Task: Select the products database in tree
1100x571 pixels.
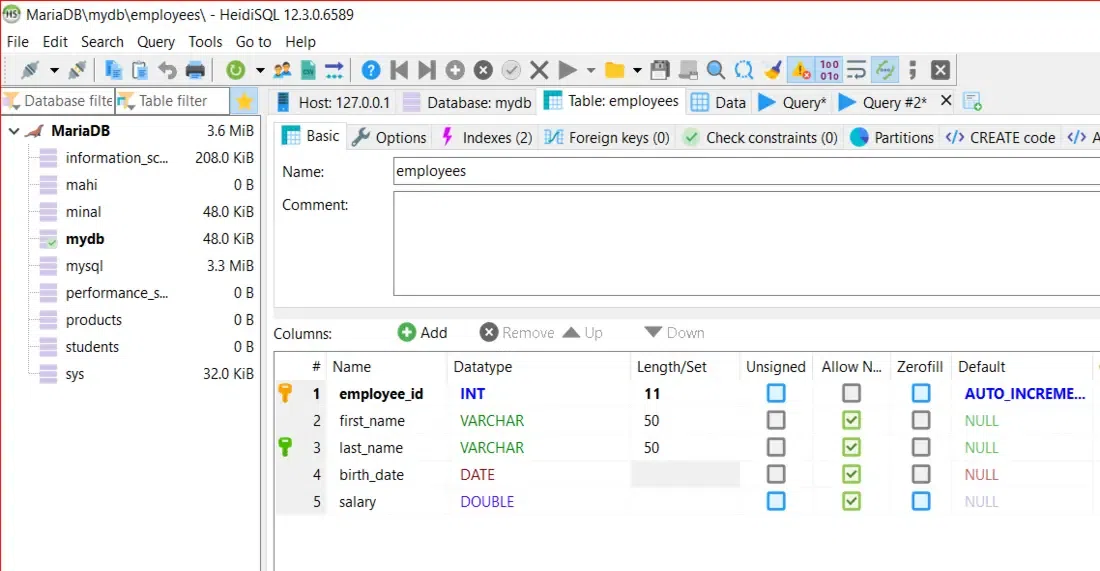Action: [94, 320]
